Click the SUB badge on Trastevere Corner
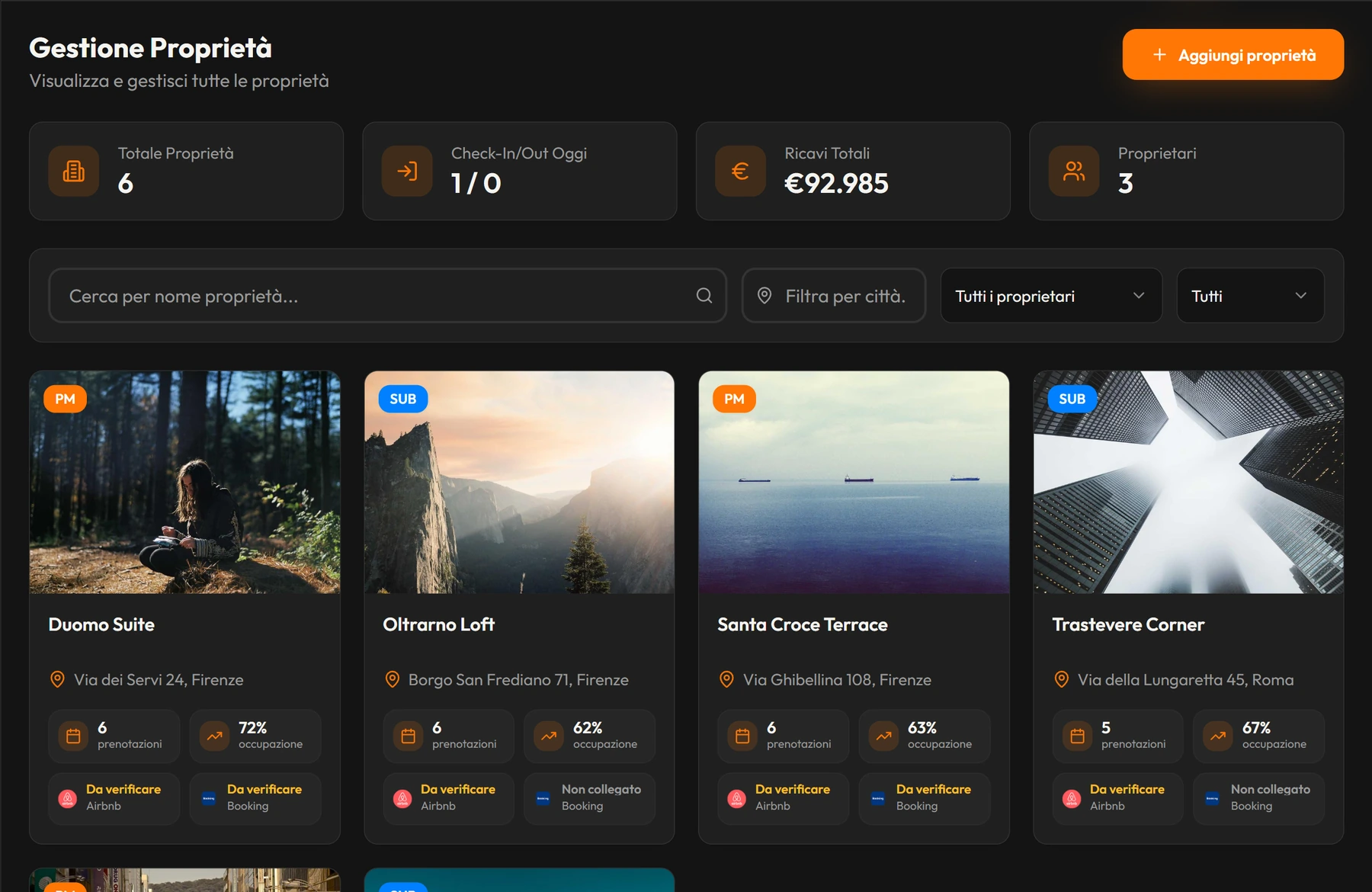 (1072, 399)
